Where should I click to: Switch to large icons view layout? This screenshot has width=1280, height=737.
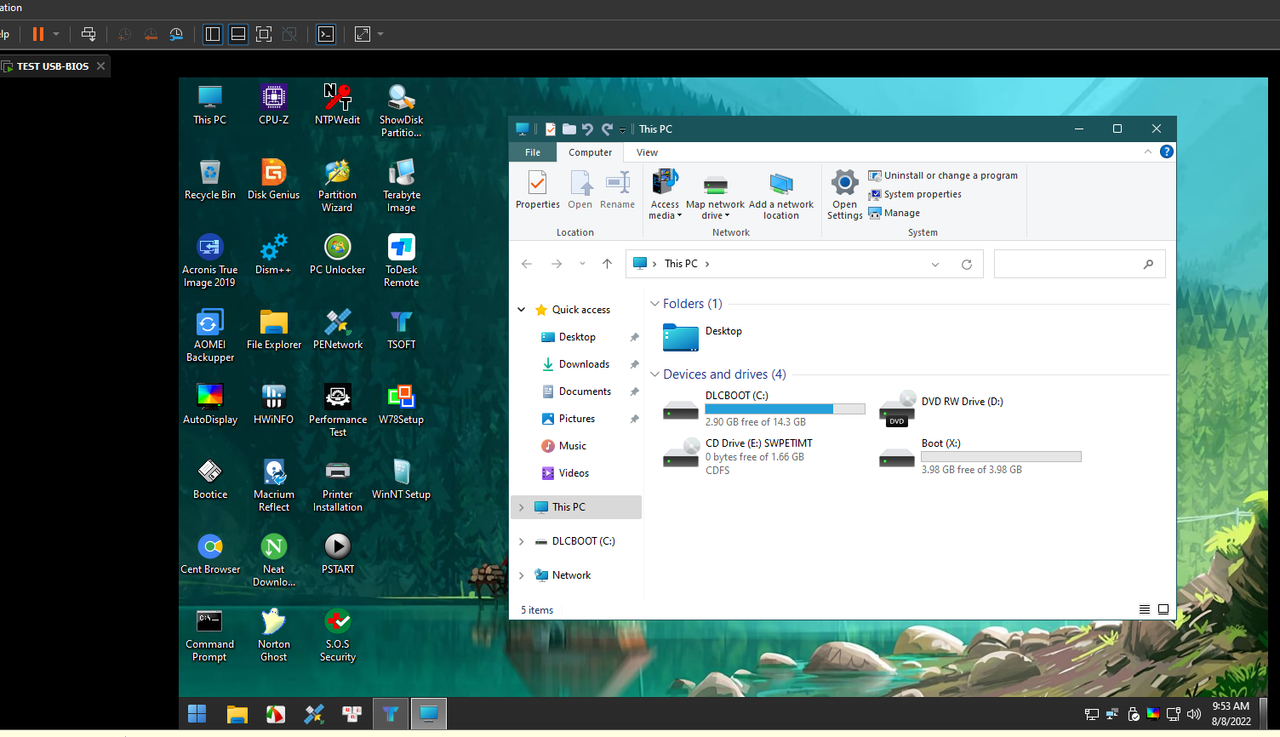pyautogui.click(x=1163, y=609)
